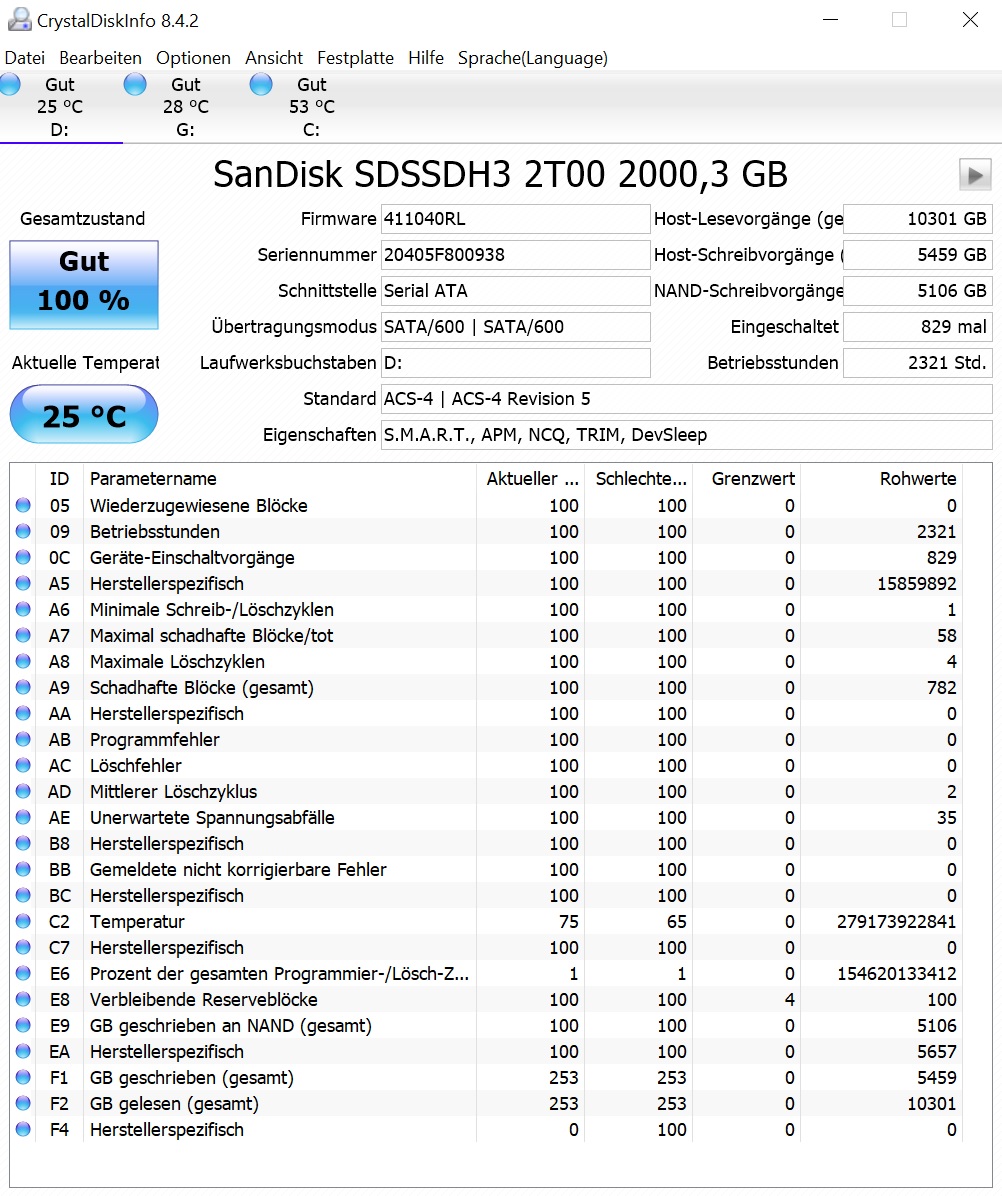Click the Aktueller column header
This screenshot has width=1002, height=1196.
[531, 478]
